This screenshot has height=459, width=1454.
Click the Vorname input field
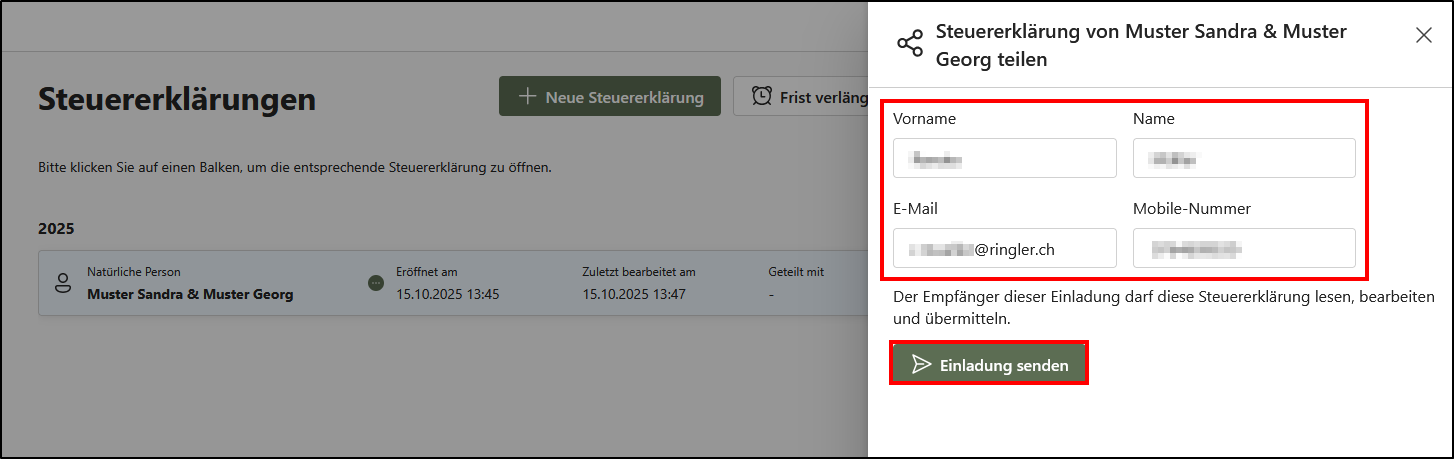1004,158
